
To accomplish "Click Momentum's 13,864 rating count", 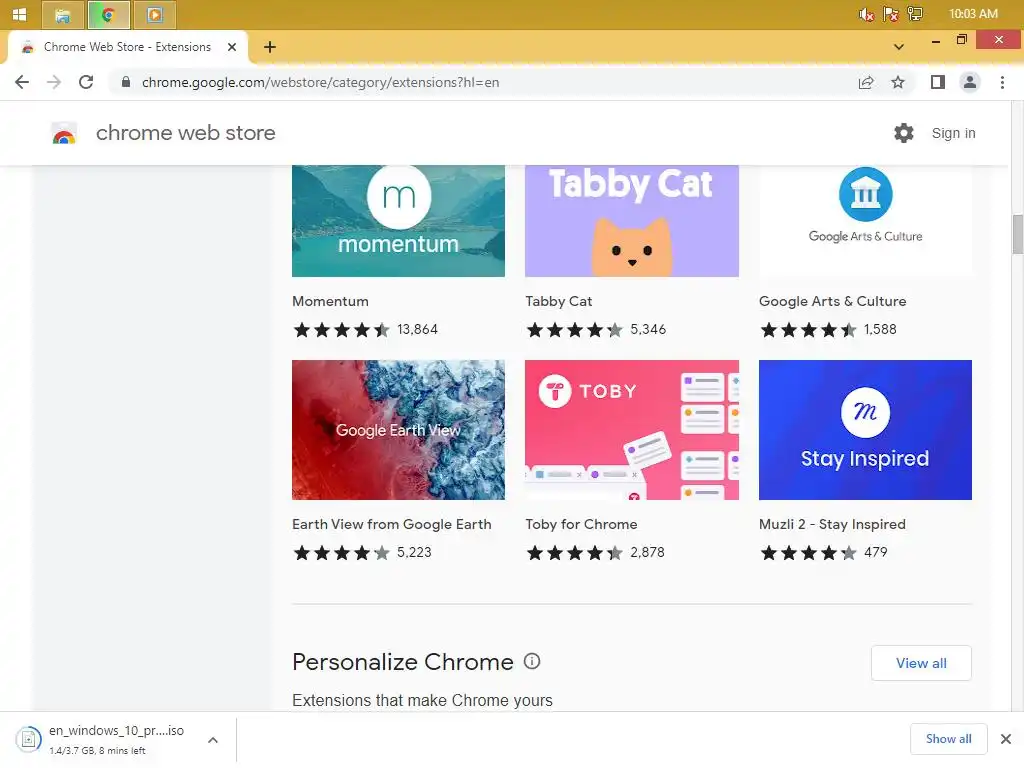I will point(417,329).
